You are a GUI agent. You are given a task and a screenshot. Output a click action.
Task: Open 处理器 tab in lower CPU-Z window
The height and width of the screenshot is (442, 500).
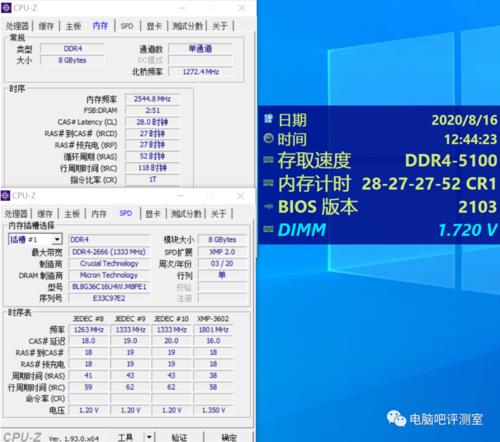[17, 214]
